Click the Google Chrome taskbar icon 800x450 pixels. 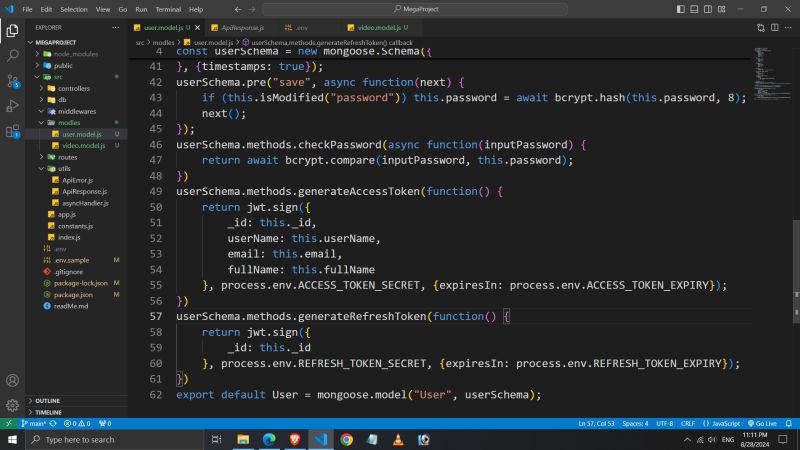tap(346, 439)
